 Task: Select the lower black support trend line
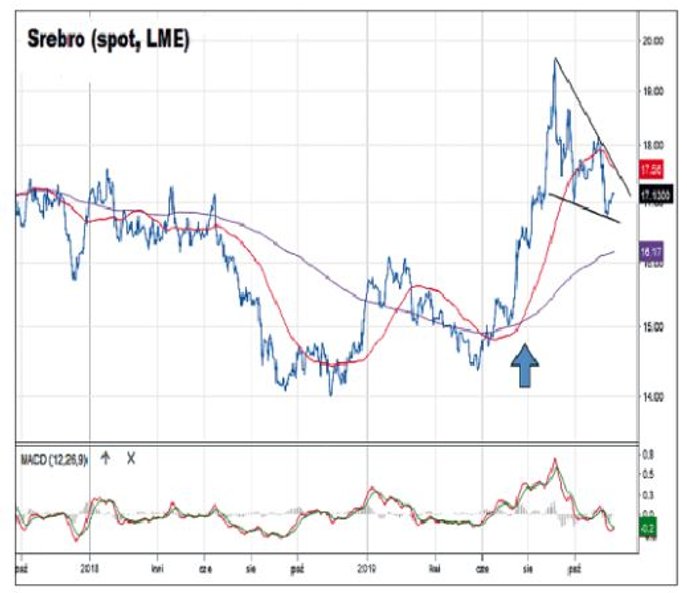(x=584, y=206)
